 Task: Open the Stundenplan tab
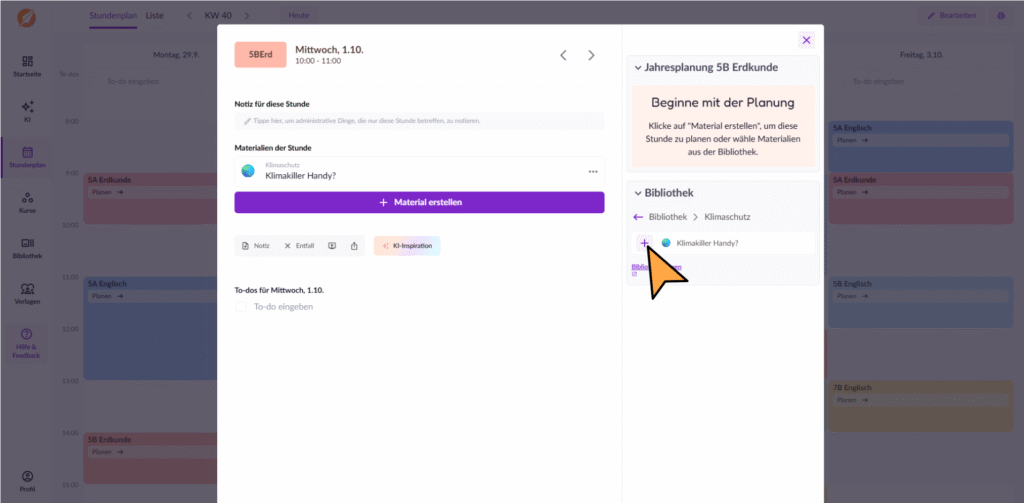[112, 16]
